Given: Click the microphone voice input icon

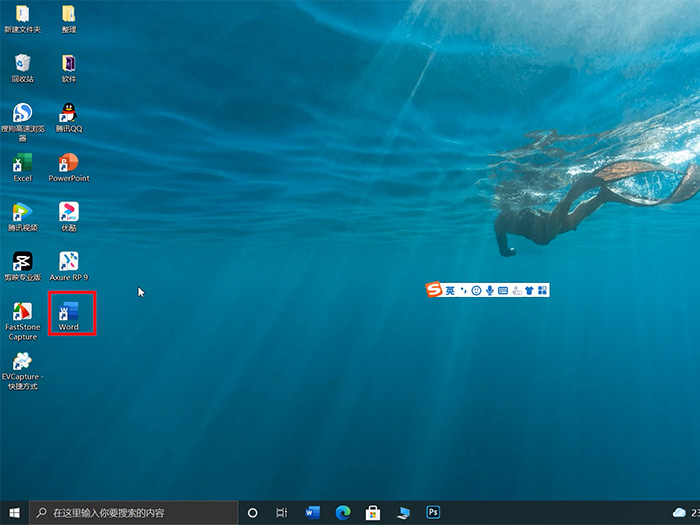Looking at the screenshot, I should 490,291.
